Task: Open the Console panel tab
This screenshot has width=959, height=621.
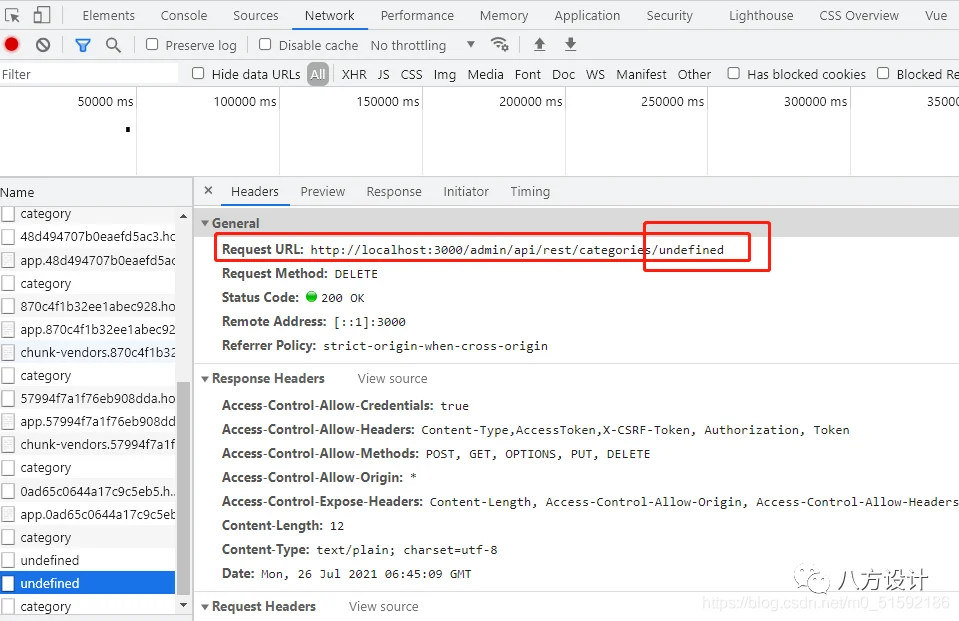Action: pyautogui.click(x=183, y=15)
